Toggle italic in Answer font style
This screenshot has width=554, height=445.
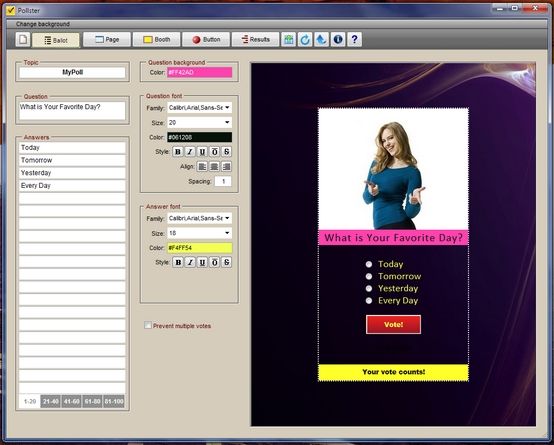click(190, 262)
